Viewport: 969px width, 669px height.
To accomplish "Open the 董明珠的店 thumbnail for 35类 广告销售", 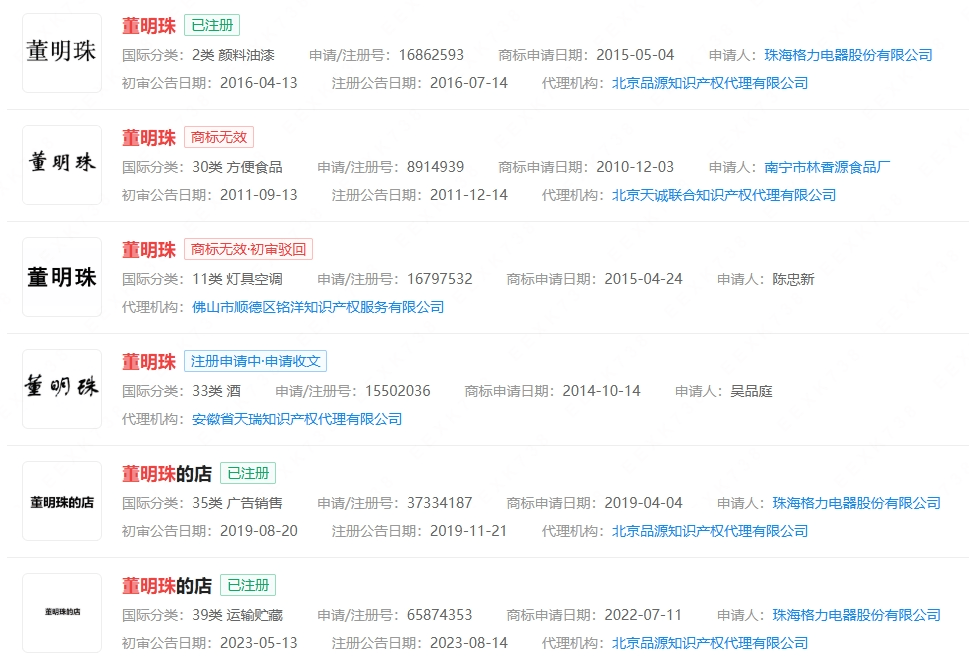I will (62, 501).
